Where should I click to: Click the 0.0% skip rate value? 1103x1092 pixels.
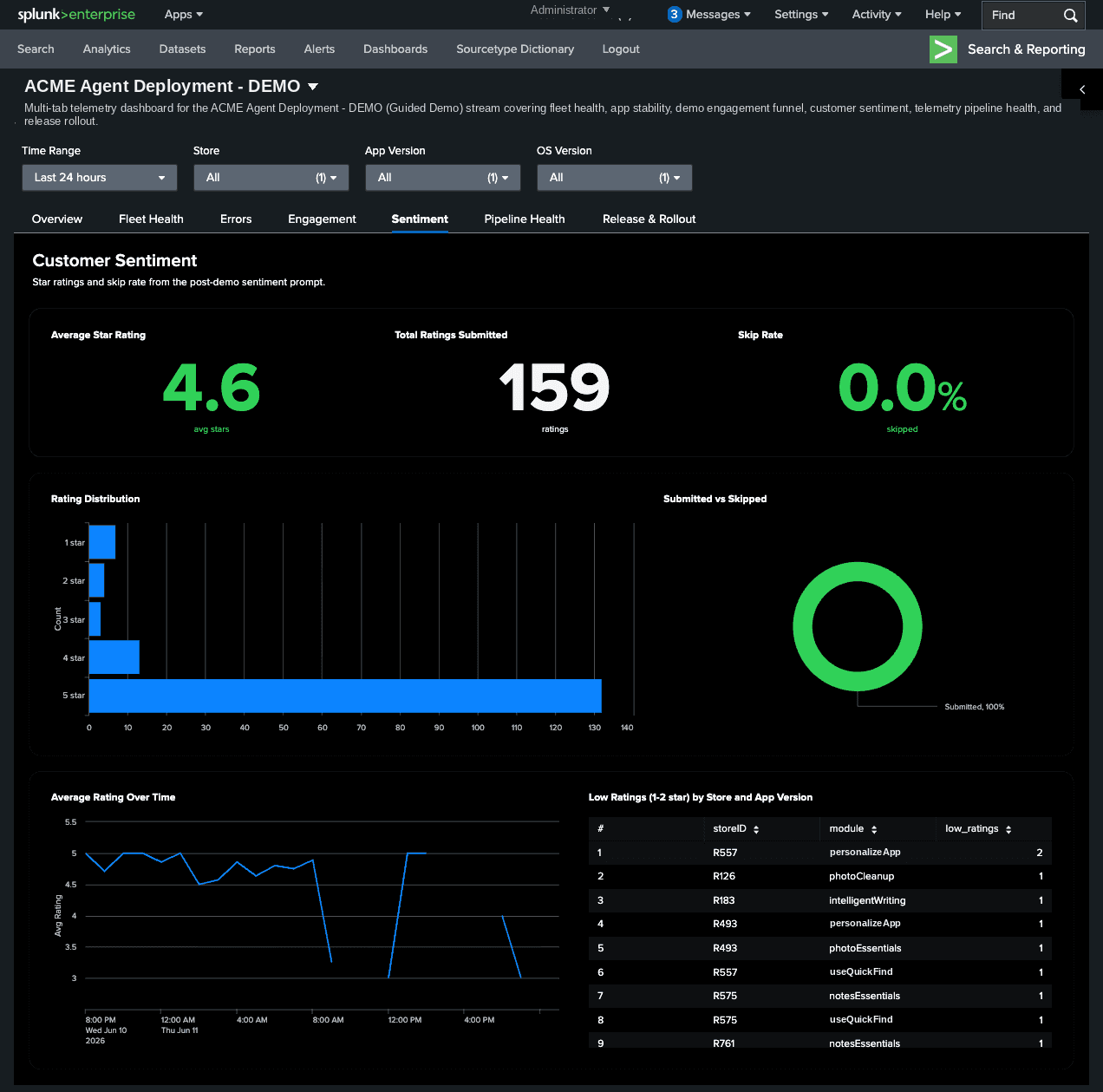click(x=902, y=387)
